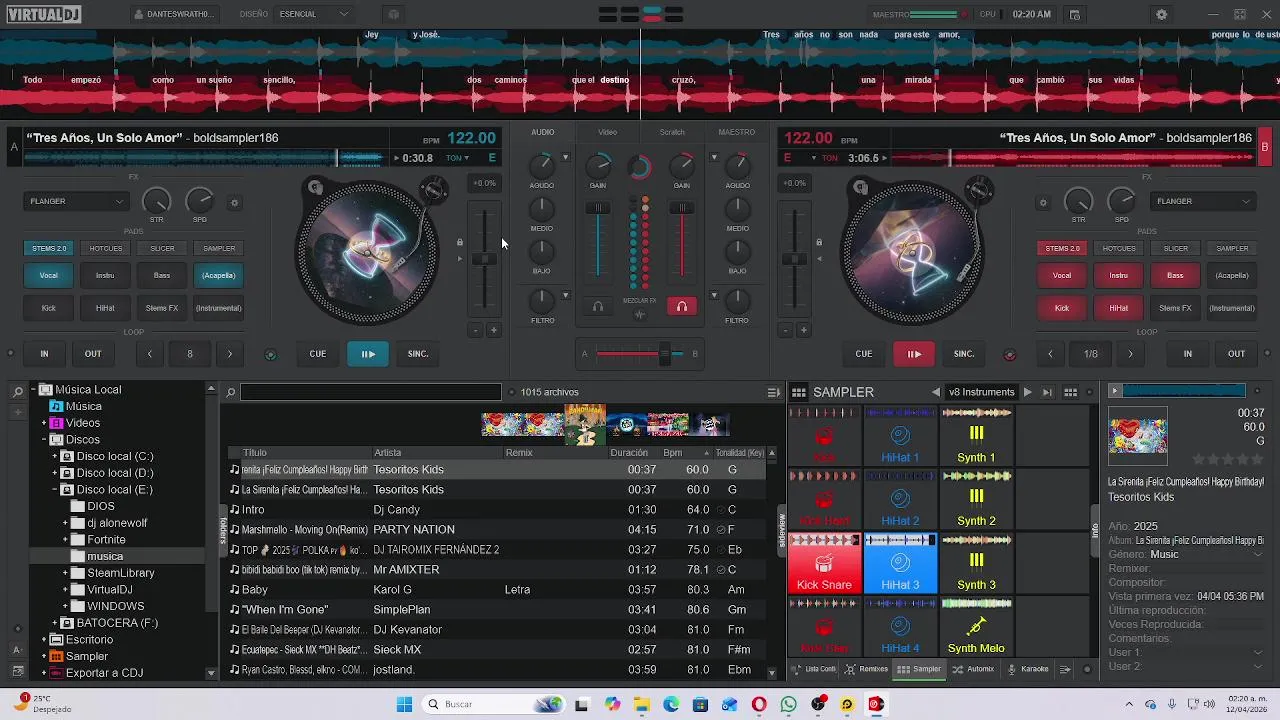The height and width of the screenshot is (720, 1280).
Task: Click the browser search input field
Action: click(x=370, y=392)
